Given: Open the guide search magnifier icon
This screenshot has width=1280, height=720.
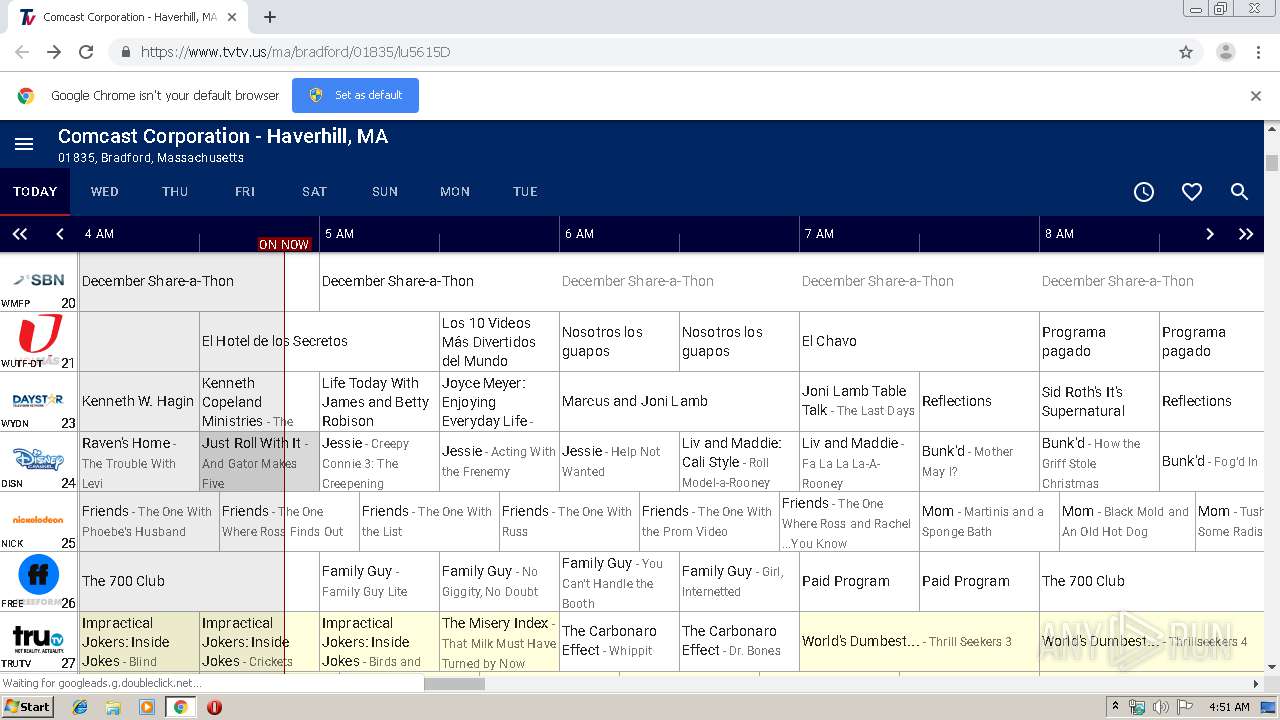Looking at the screenshot, I should click(x=1239, y=192).
